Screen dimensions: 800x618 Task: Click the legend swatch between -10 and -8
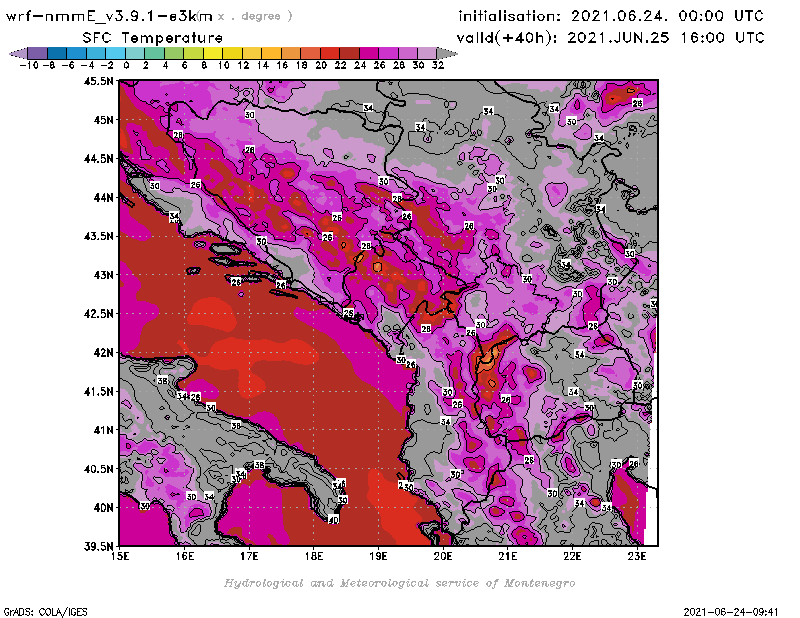pyautogui.click(x=38, y=54)
